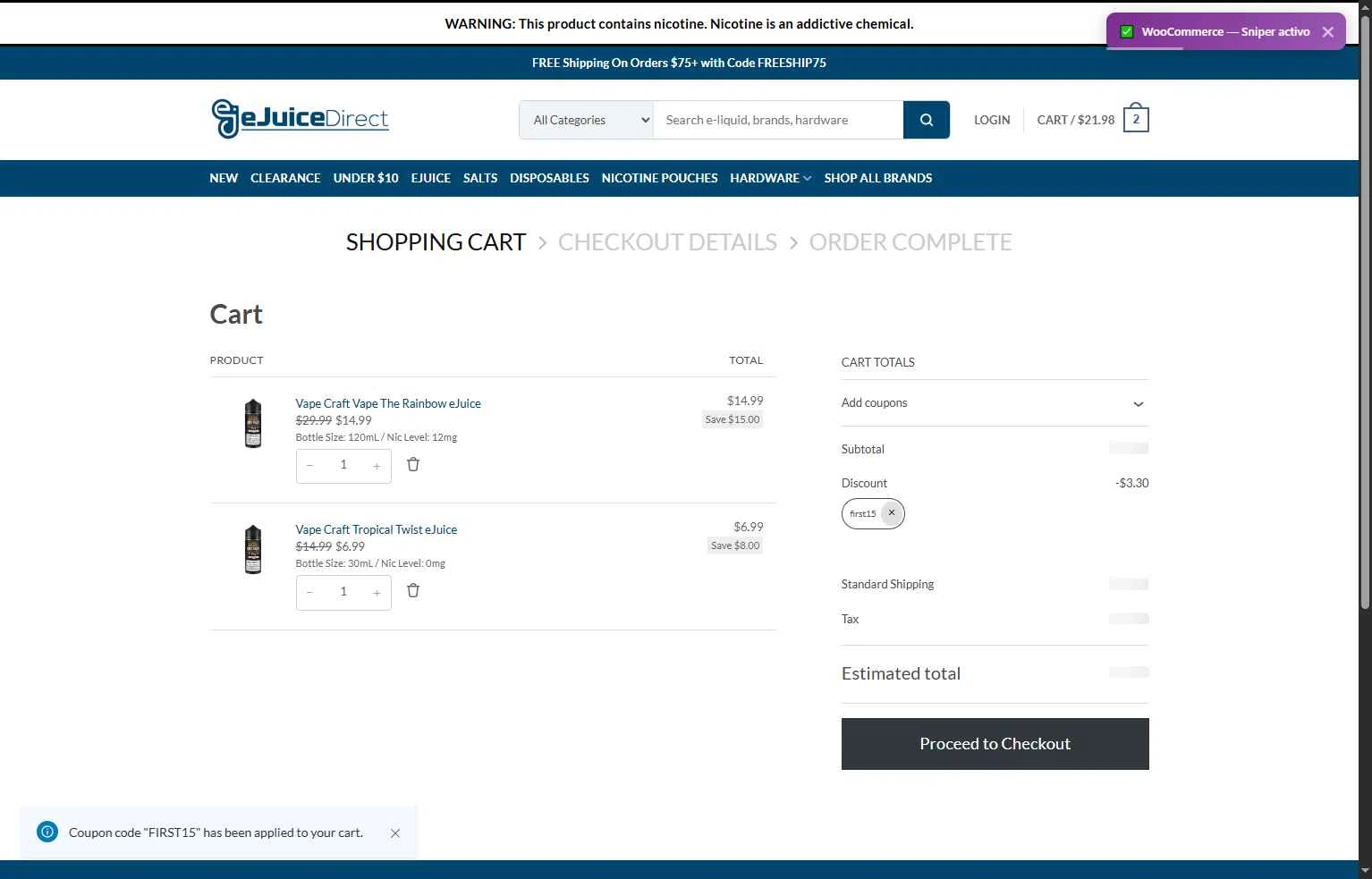Expand the HARDWARE menu
This screenshot has width=1372, height=879.
click(x=770, y=178)
